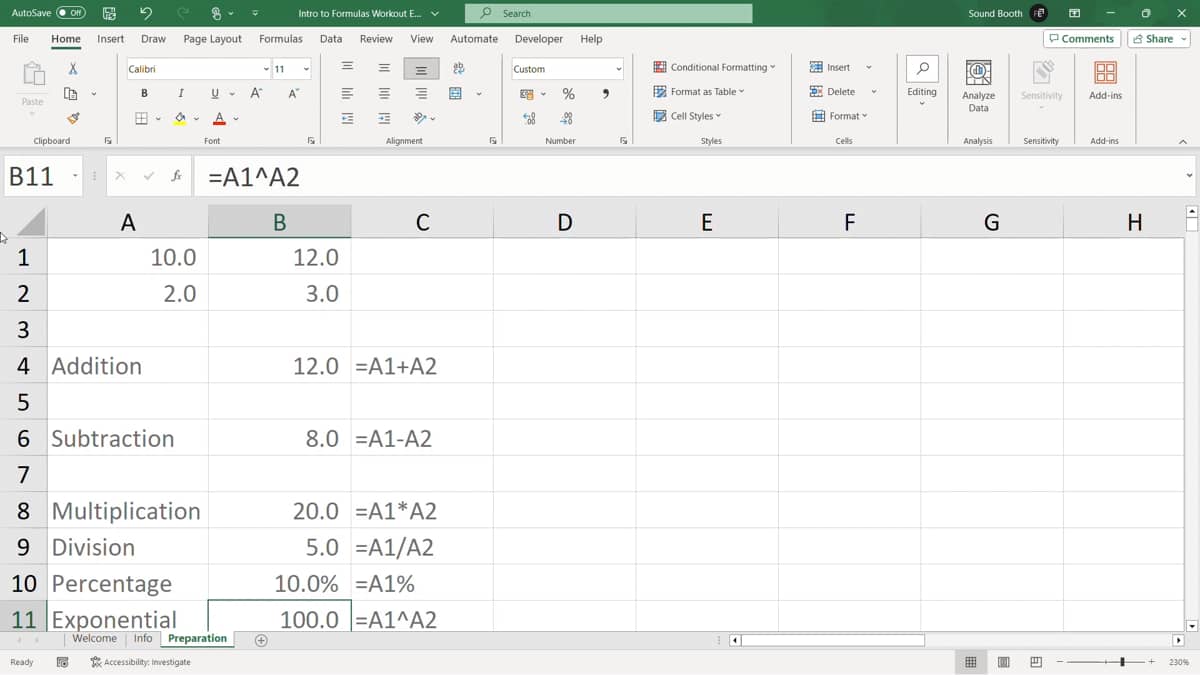Click the Merge & Center icon
The height and width of the screenshot is (675, 1200).
pyautogui.click(x=456, y=93)
